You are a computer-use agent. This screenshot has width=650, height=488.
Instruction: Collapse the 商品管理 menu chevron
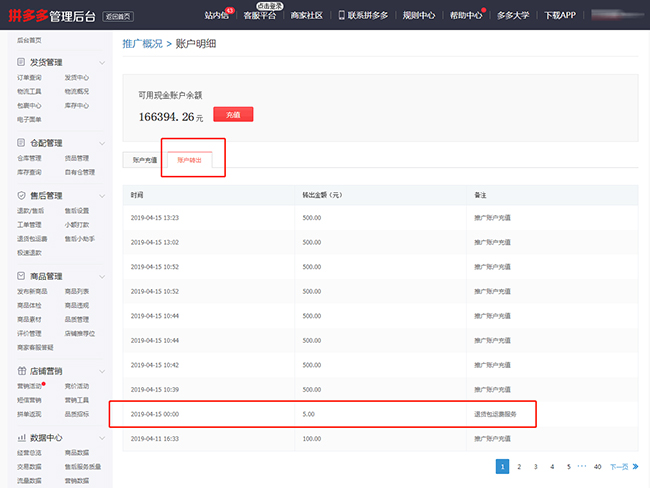coord(102,277)
